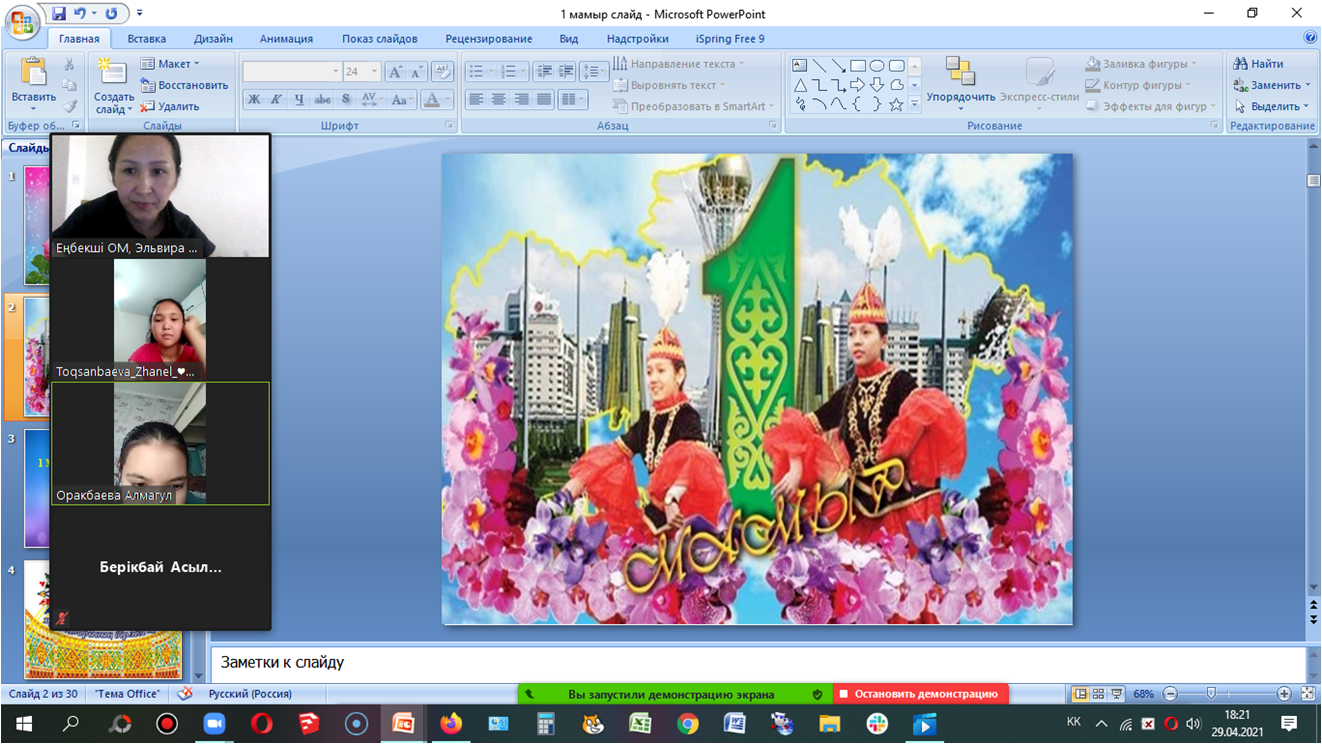Screen dimensions: 1322x744
Task: Click Остановить демонстрацию button
Action: click(920, 694)
